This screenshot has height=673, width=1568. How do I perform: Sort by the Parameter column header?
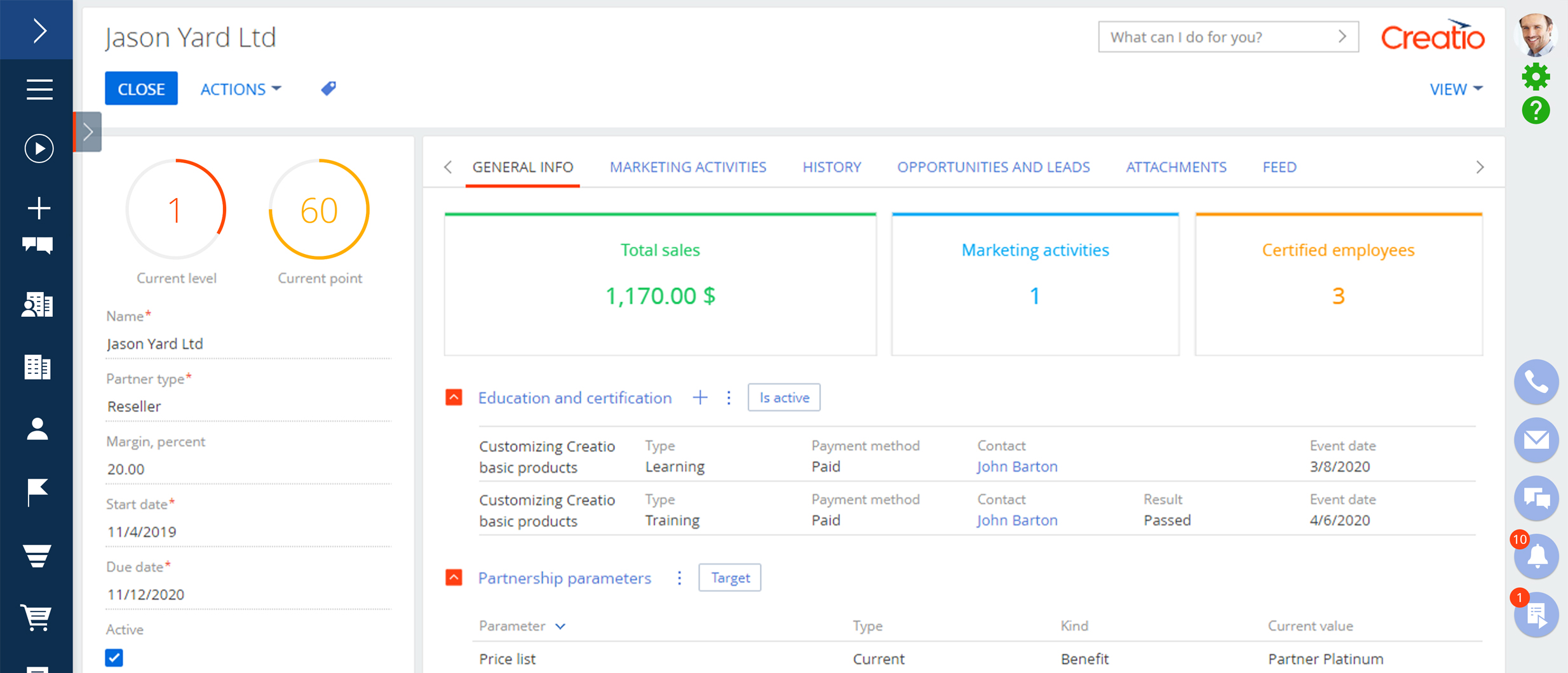pyautogui.click(x=522, y=626)
